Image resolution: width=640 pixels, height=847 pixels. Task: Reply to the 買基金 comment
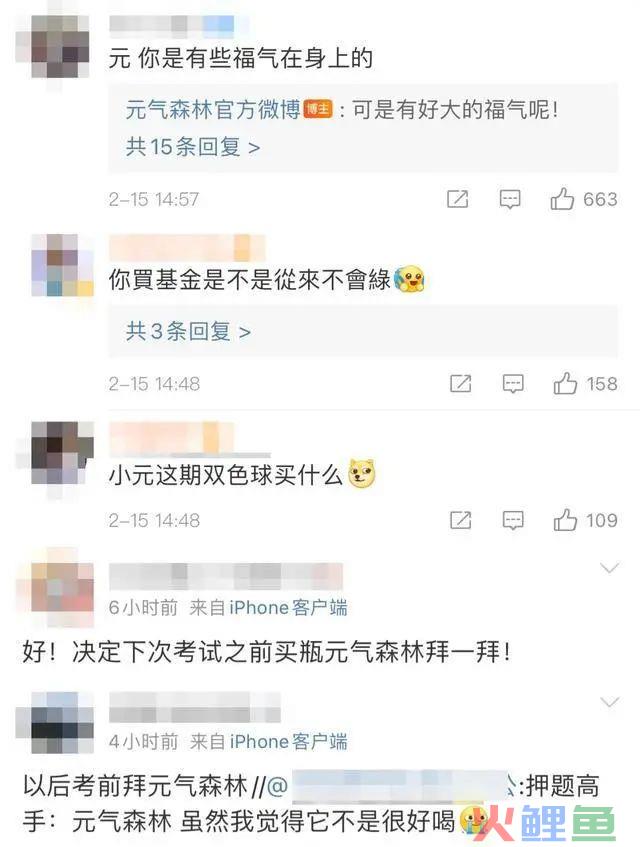point(513,384)
